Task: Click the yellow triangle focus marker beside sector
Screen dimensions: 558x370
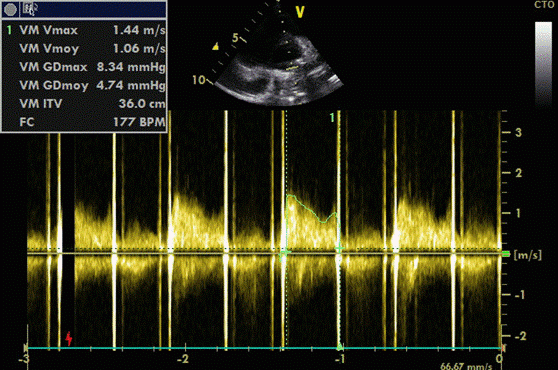Action: point(215,46)
